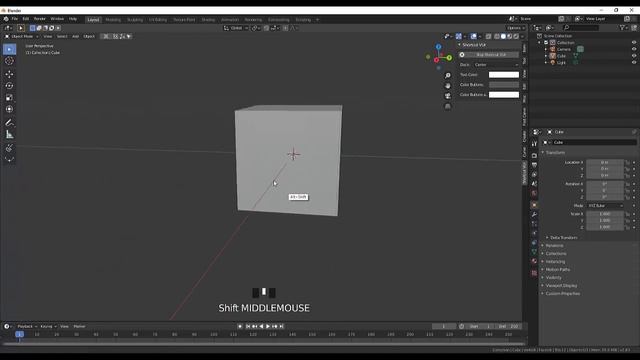Screen dimensions: 640x360
Task: Select the Move tool
Action: point(9,74)
